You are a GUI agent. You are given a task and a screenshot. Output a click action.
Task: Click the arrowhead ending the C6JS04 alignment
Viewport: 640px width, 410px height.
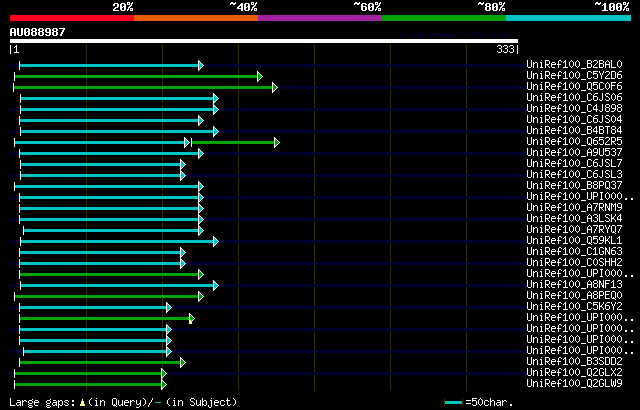(x=201, y=120)
